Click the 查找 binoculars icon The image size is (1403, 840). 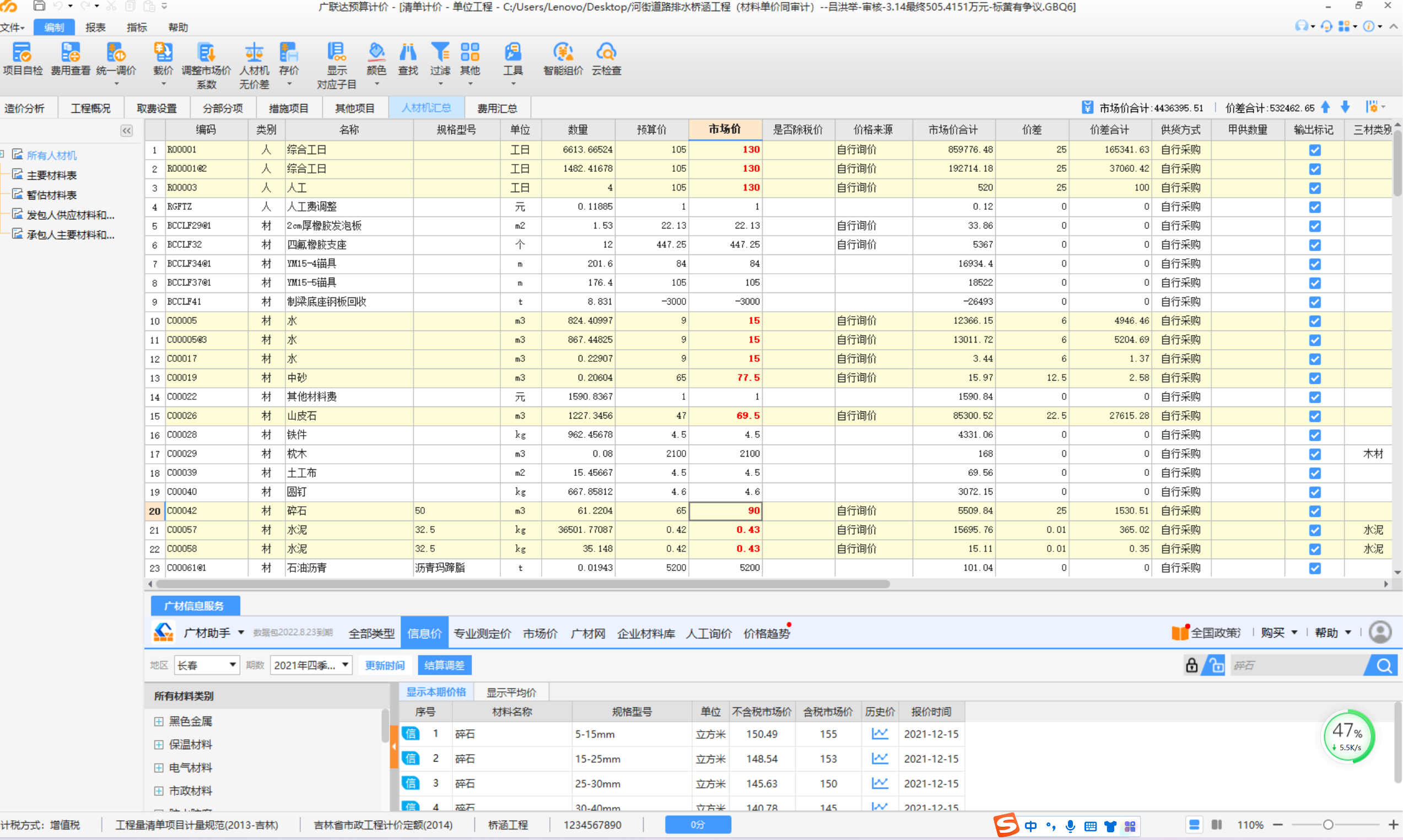coord(408,59)
